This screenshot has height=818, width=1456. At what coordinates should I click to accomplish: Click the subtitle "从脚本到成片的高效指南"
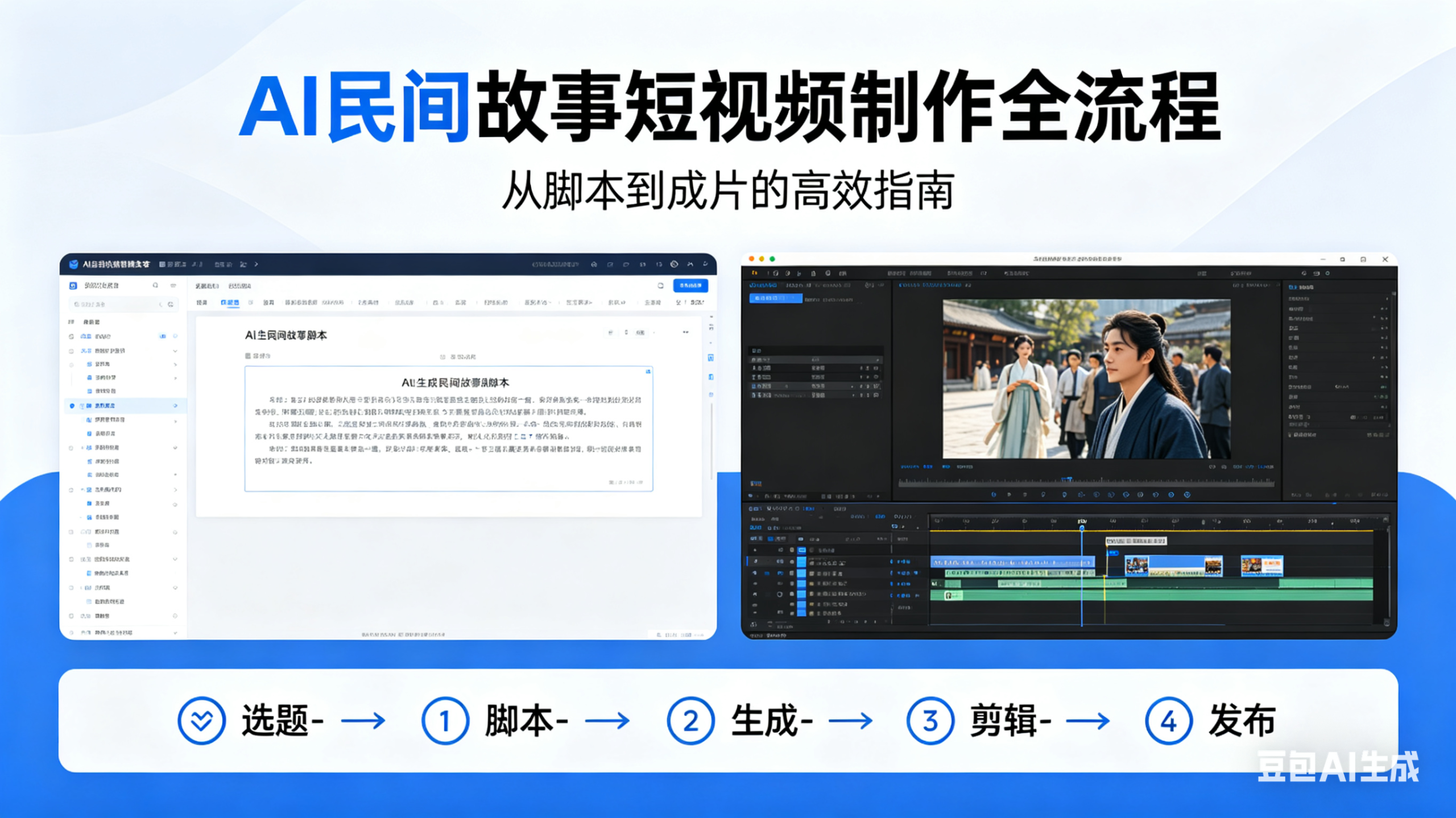[728, 190]
